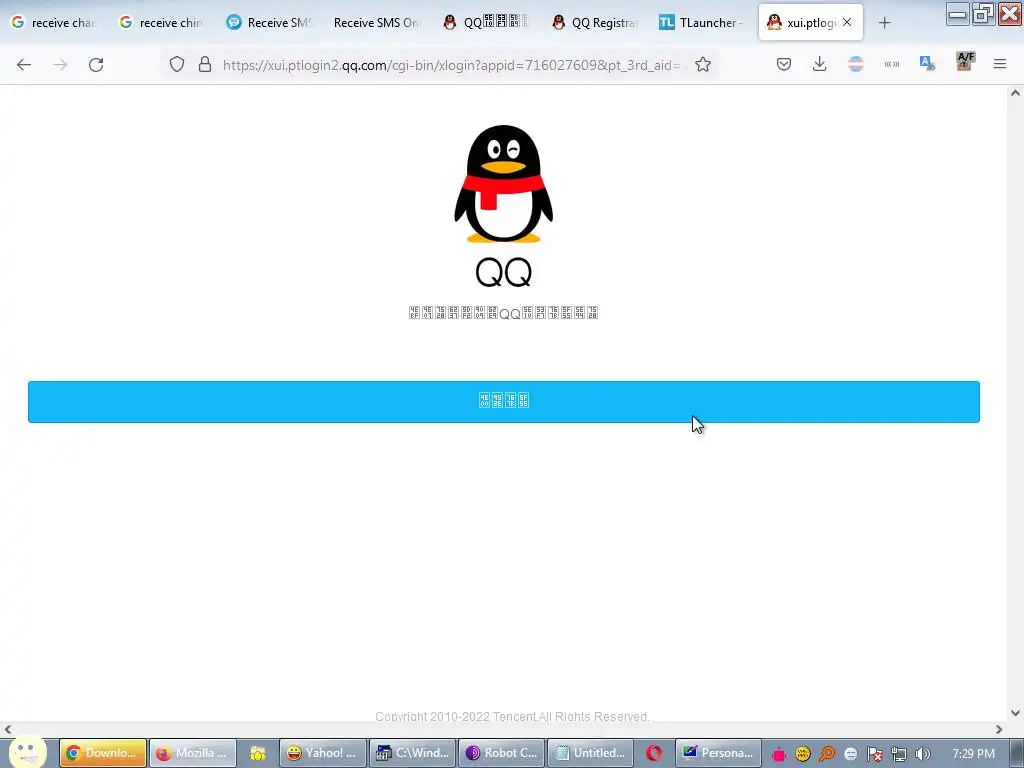Screen dimensions: 1024x768
Task: Go back to previous page
Action: coord(24,65)
